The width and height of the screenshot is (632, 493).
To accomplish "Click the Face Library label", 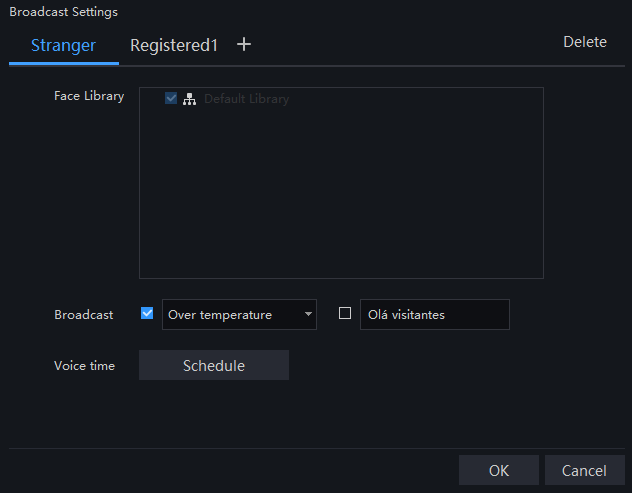I will click(89, 96).
